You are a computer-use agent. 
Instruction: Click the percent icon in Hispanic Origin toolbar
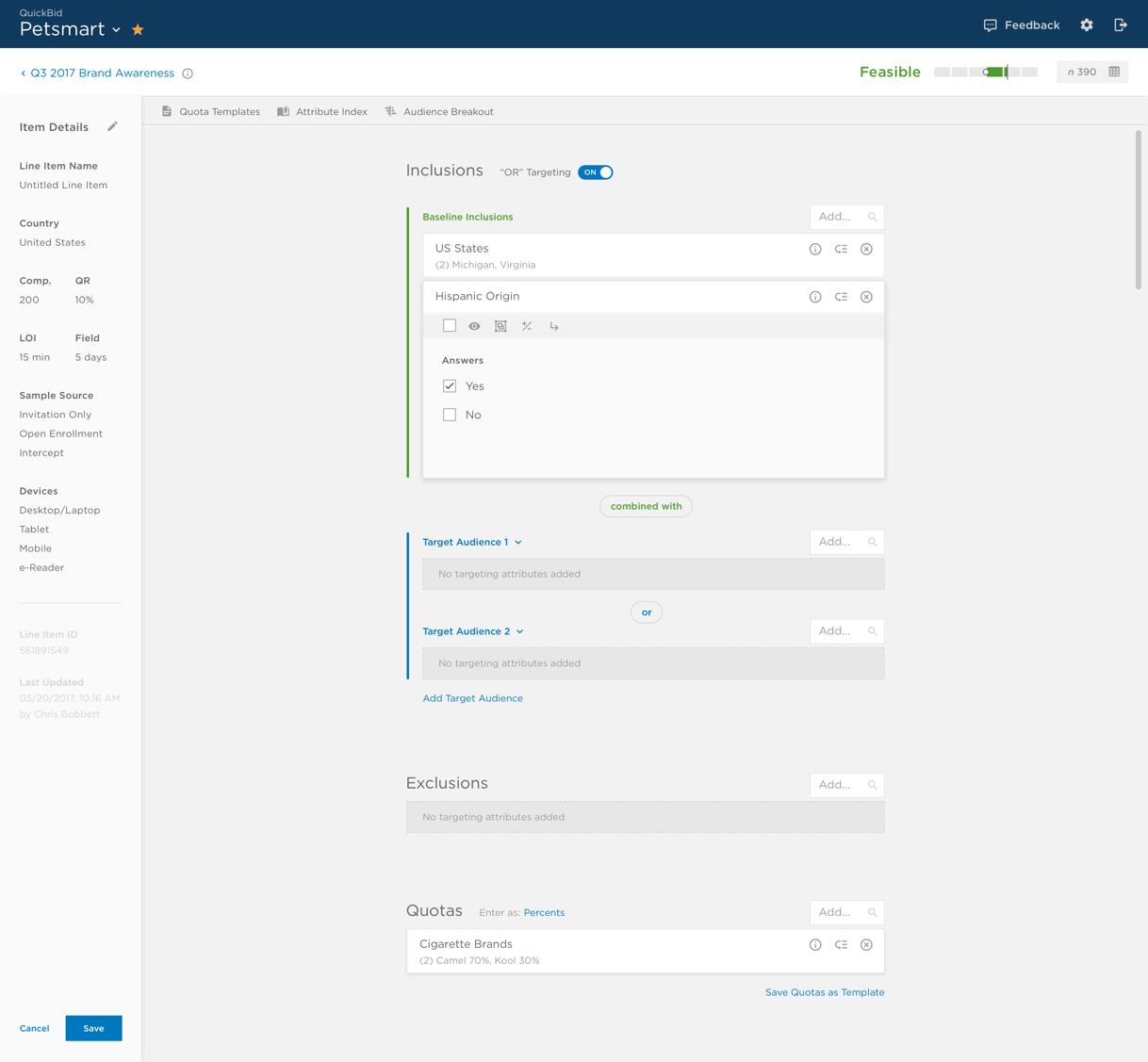527,326
